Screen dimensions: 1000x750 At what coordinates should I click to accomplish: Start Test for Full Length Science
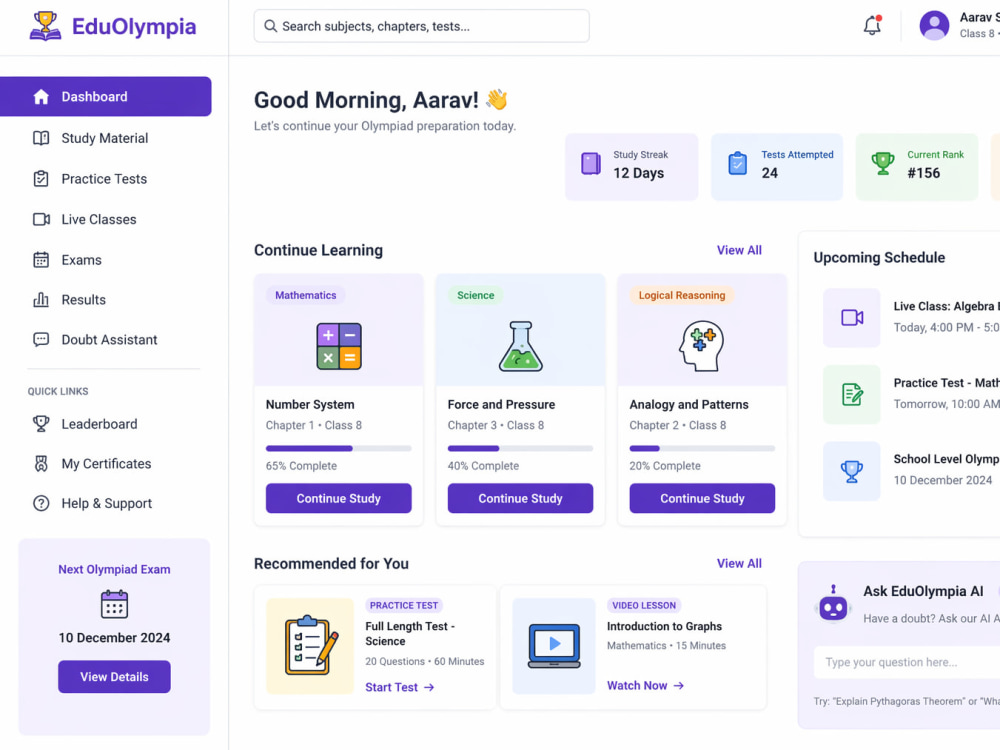coord(400,687)
